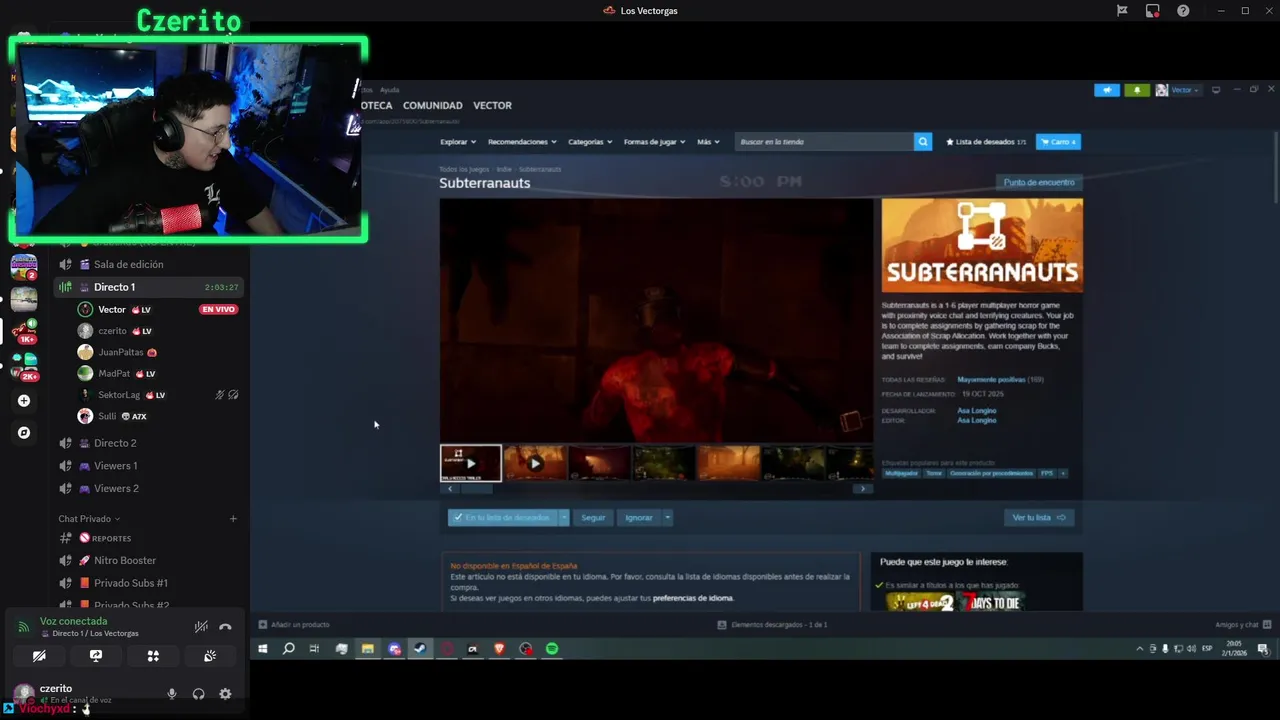
Task: Expand the Categorías dropdown
Action: tap(590, 142)
